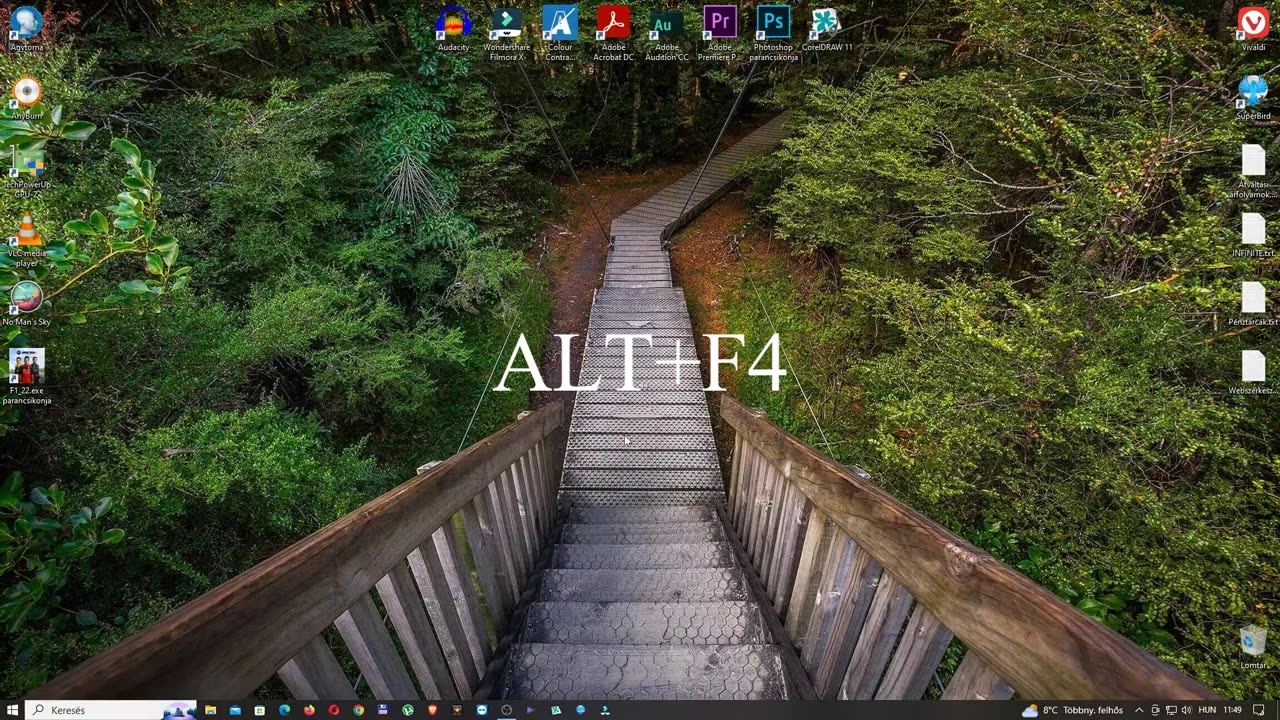Launch Adobe Audition CC
This screenshot has height=720, width=1280.
667,33
